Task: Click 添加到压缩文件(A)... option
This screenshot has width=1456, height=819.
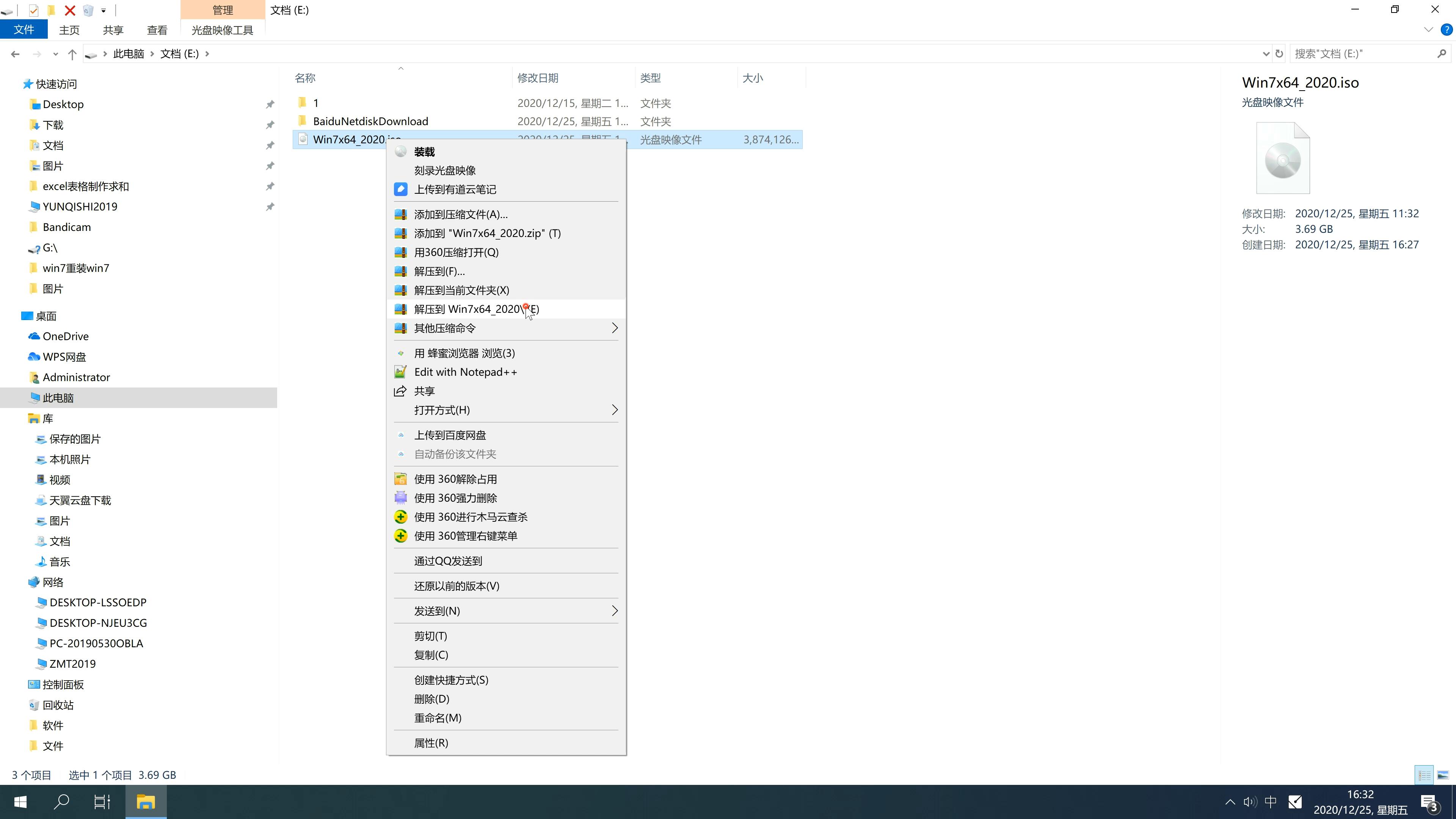Action: (461, 213)
